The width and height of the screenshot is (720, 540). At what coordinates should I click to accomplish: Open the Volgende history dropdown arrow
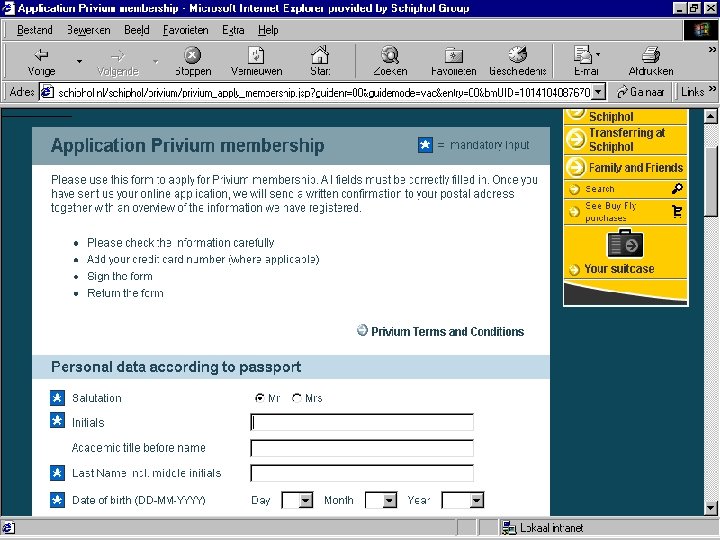[156, 62]
